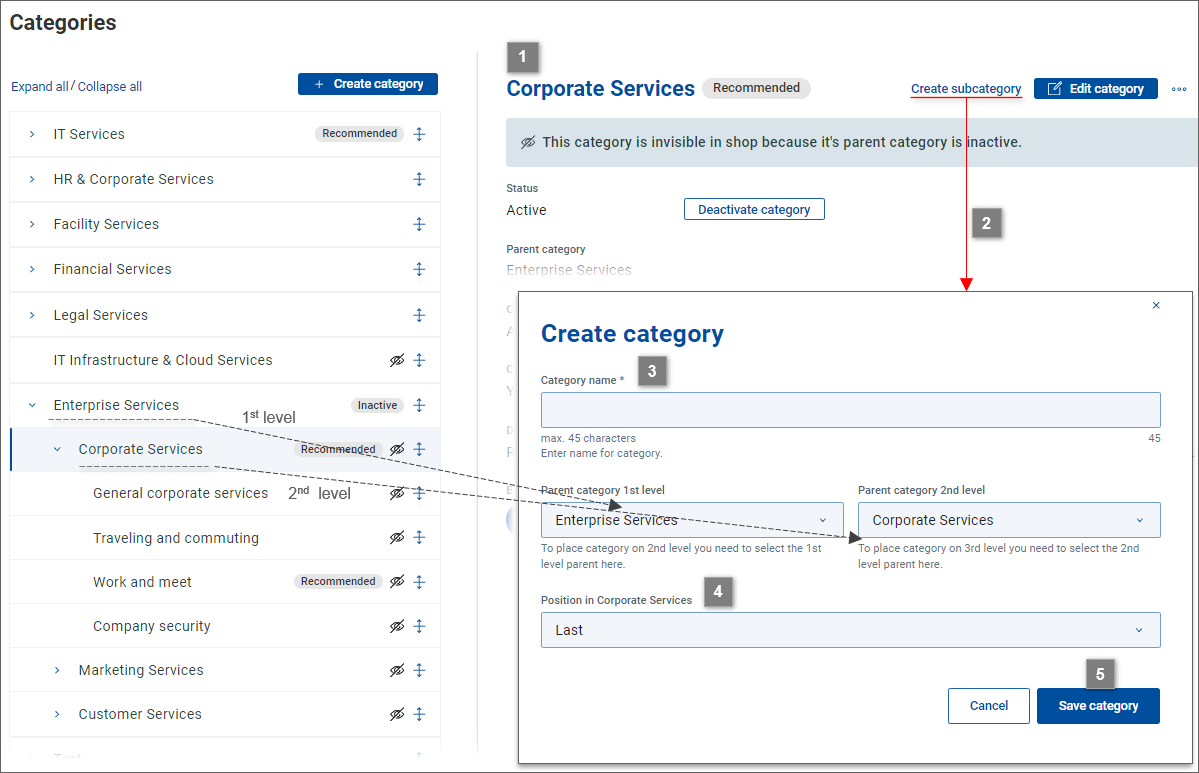Click the move handle icon for IT Services
This screenshot has height=773, width=1199.
(x=420, y=134)
